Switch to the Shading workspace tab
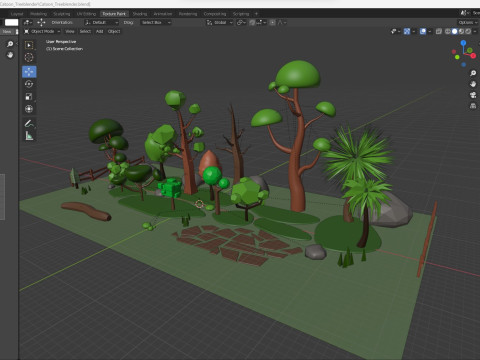 140,14
